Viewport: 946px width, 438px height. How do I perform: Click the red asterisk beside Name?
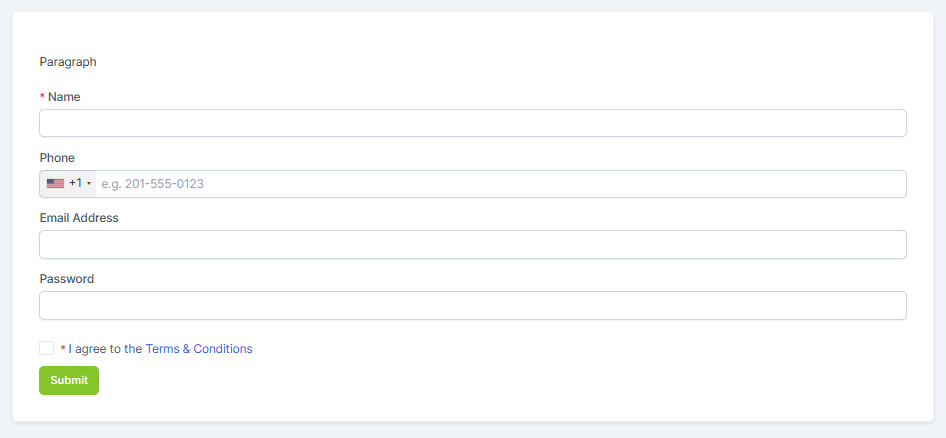(x=43, y=97)
